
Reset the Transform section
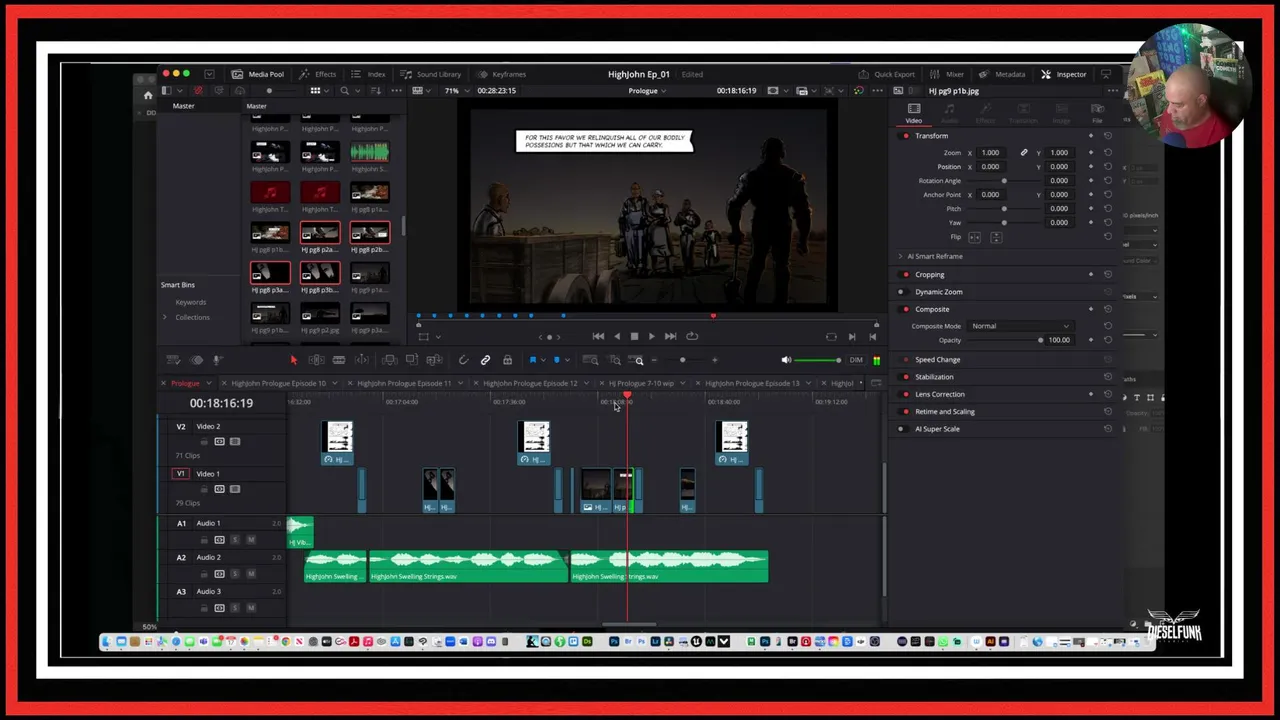[x=1107, y=136]
